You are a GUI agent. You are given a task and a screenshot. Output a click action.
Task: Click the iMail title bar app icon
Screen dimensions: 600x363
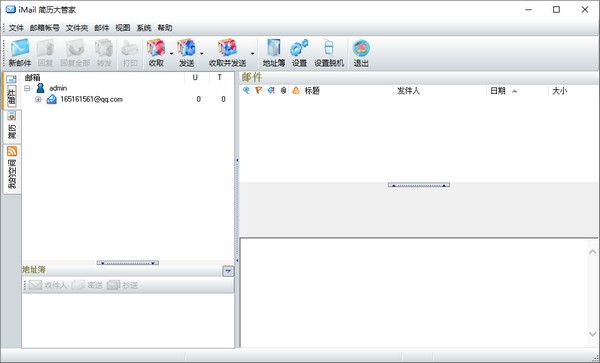point(11,10)
